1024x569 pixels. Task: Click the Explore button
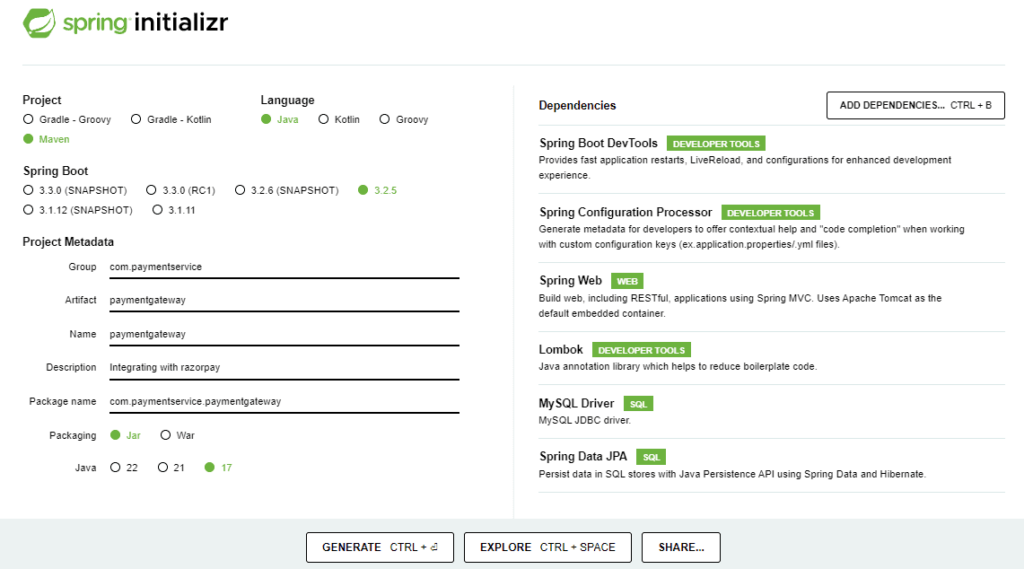coord(547,547)
